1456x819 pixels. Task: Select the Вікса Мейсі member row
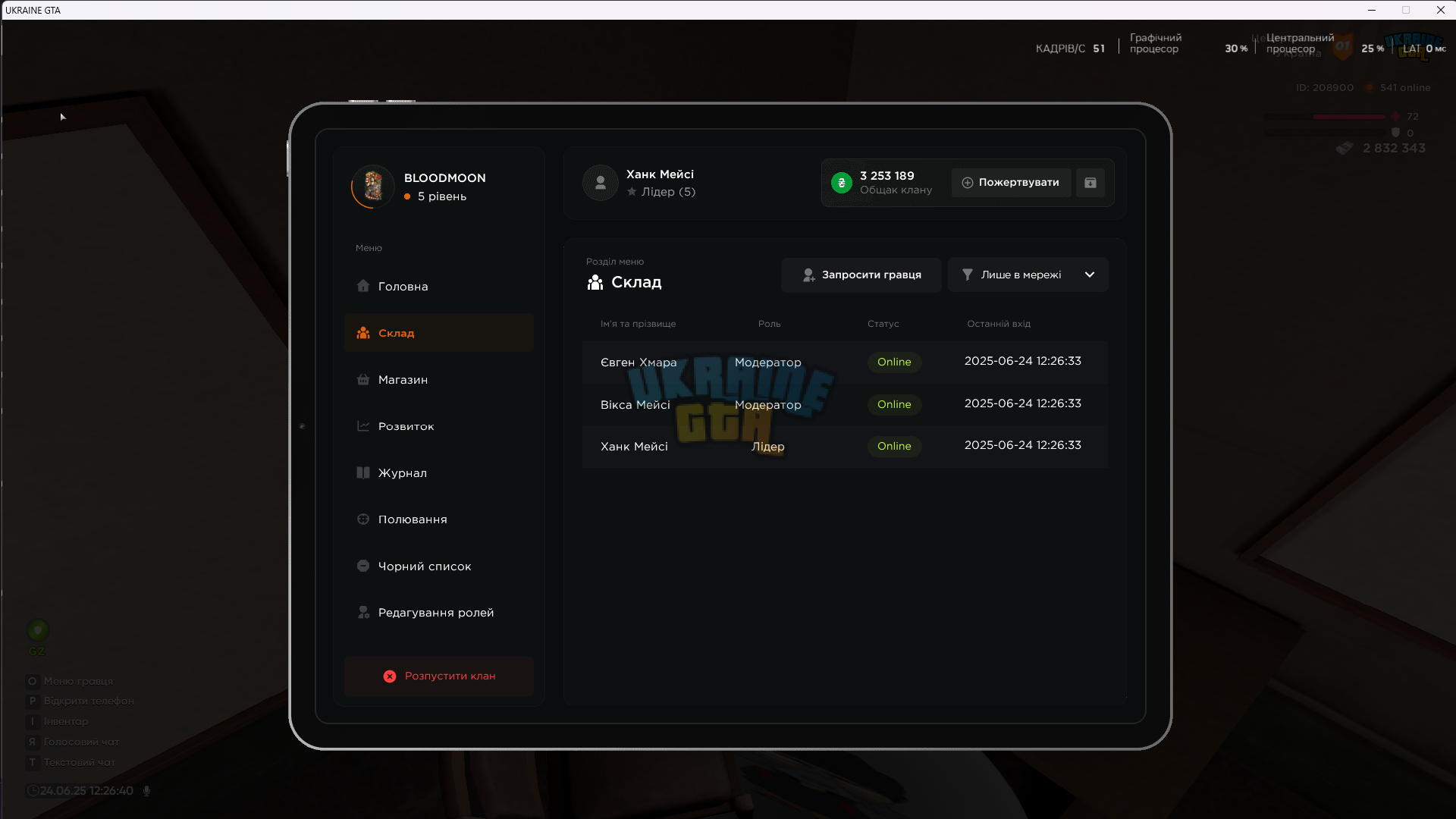[845, 404]
